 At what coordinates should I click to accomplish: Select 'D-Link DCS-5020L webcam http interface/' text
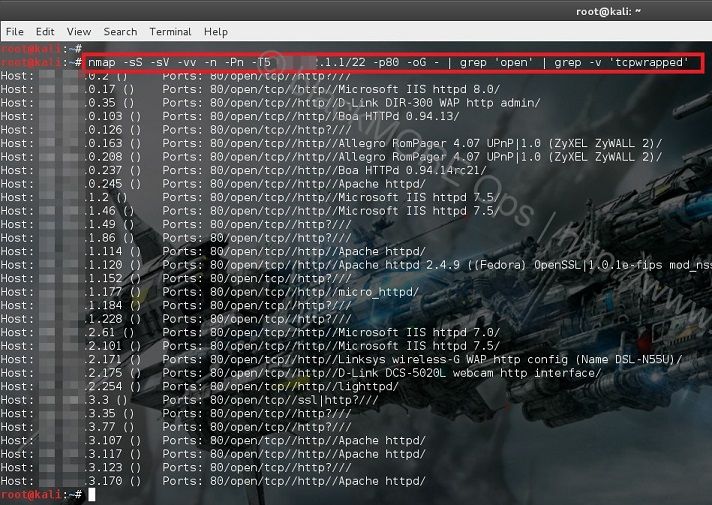click(x=469, y=373)
